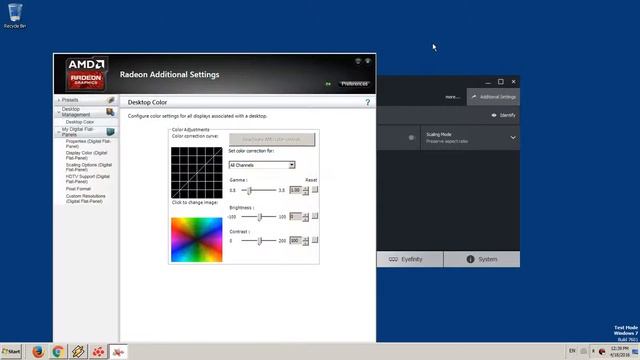Click the Contrast value input field

(x=296, y=241)
